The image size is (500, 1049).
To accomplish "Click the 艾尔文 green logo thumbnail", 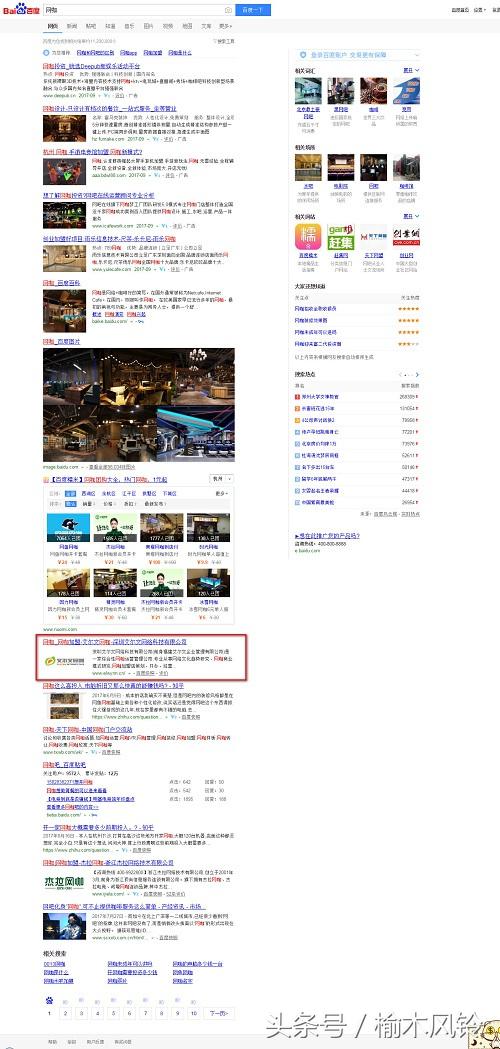I will pyautogui.click(x=64, y=661).
